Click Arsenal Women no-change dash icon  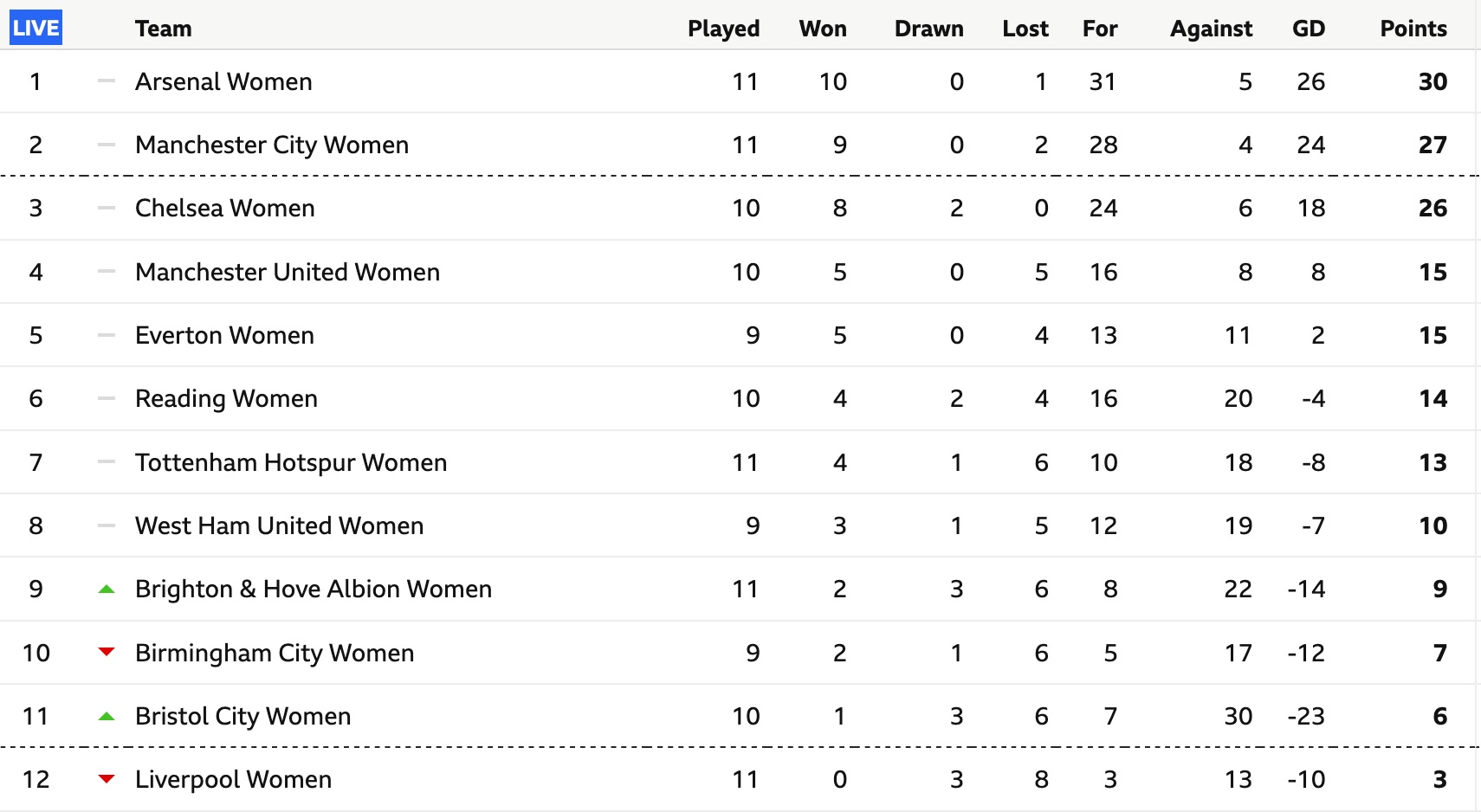tap(107, 81)
